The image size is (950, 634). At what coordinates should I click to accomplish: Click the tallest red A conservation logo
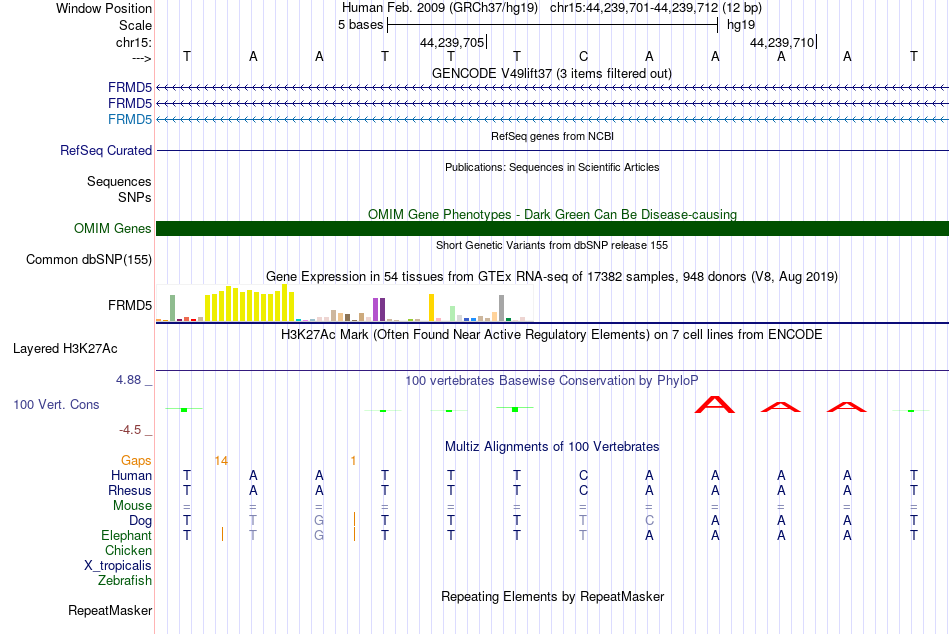[x=715, y=404]
